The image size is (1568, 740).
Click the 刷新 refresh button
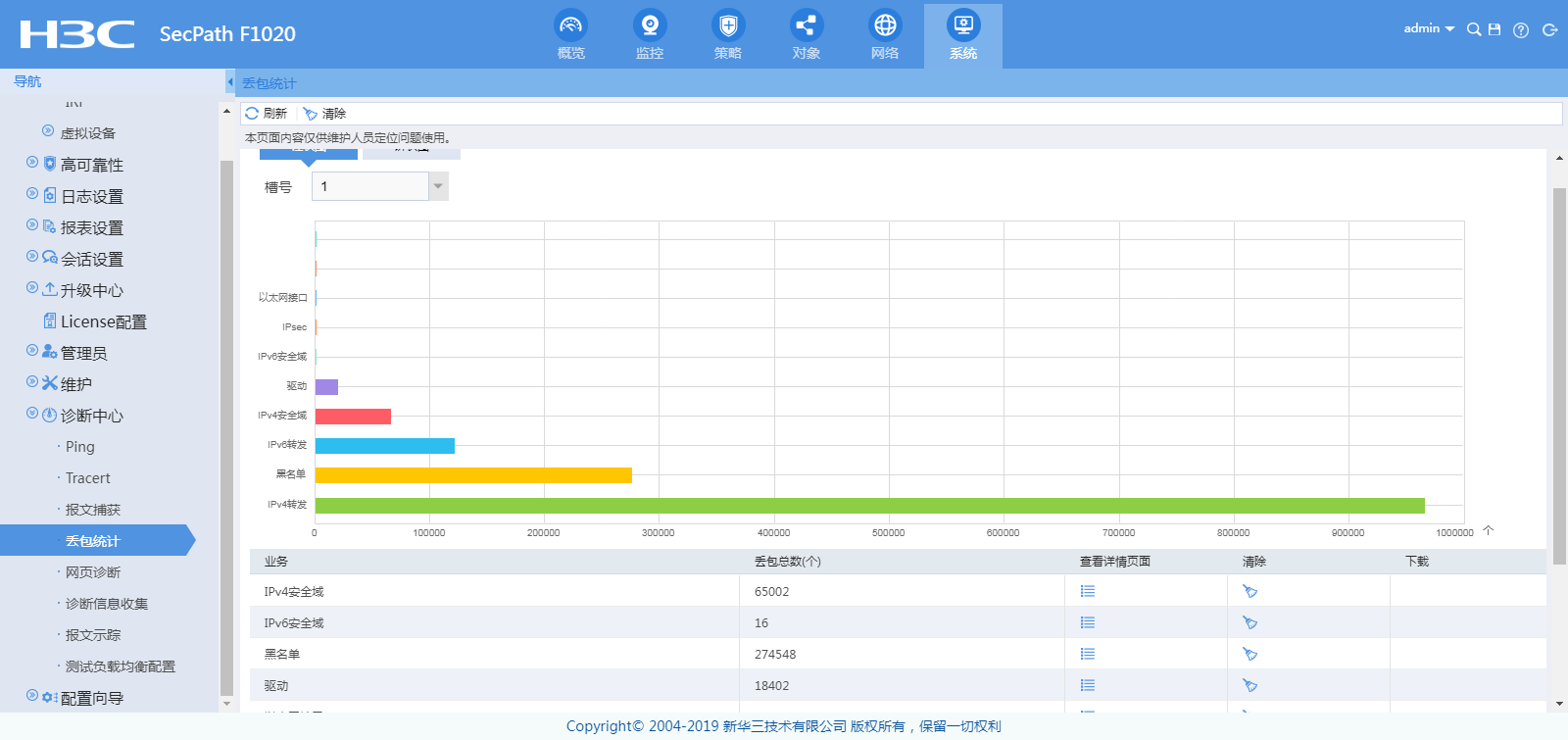coord(266,114)
